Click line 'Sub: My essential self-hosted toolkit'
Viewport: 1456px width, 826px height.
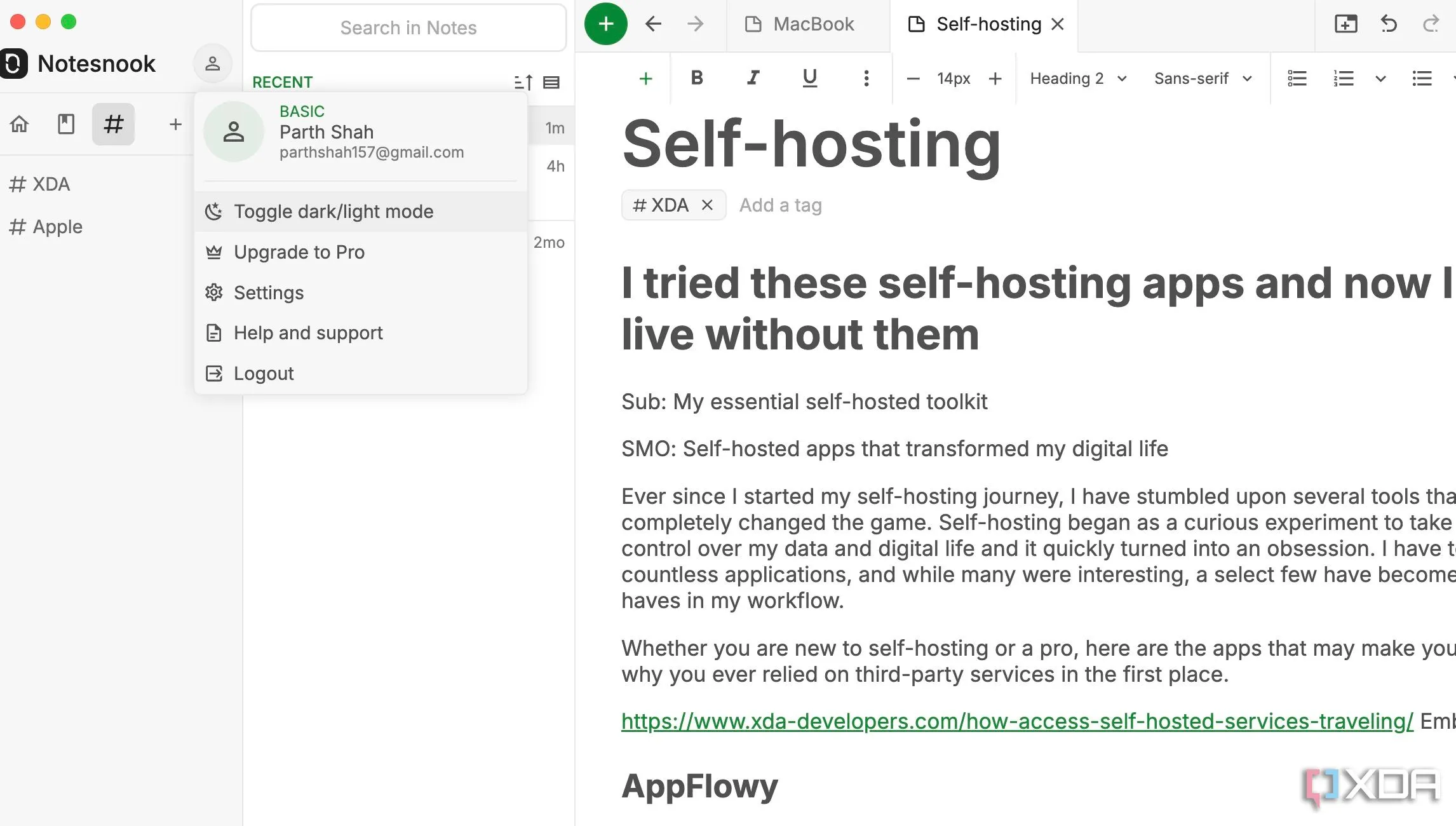804,402
